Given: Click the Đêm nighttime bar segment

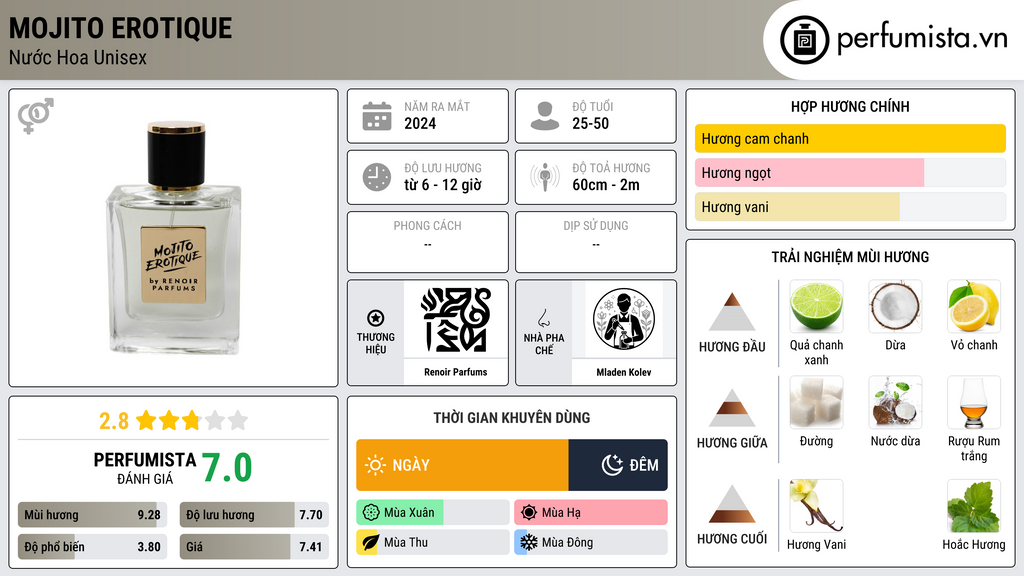Looking at the screenshot, I should coord(618,465).
